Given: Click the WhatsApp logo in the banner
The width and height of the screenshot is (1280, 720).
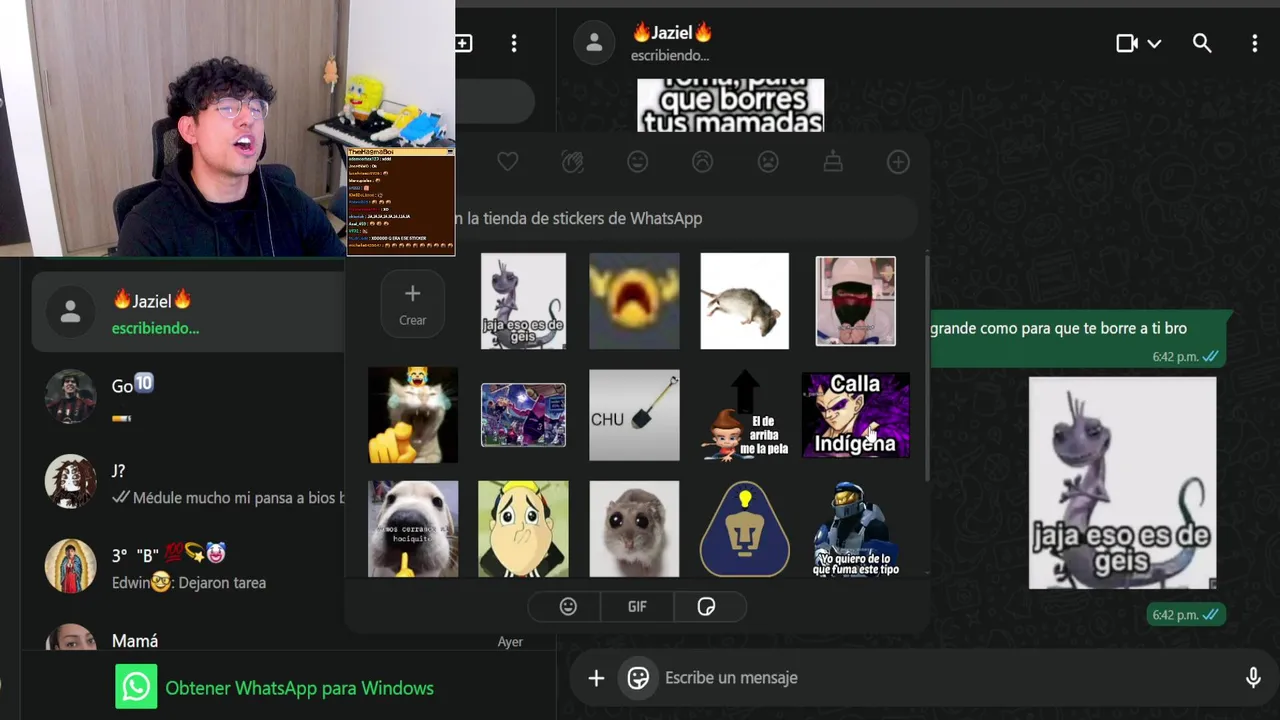Looking at the screenshot, I should click(x=136, y=688).
